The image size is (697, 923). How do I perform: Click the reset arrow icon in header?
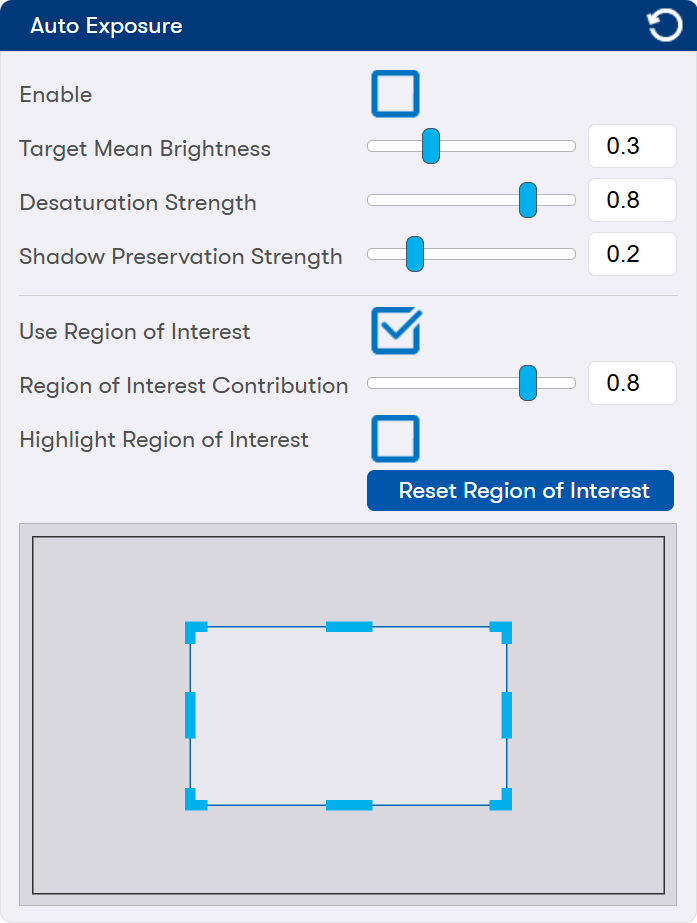coord(665,25)
